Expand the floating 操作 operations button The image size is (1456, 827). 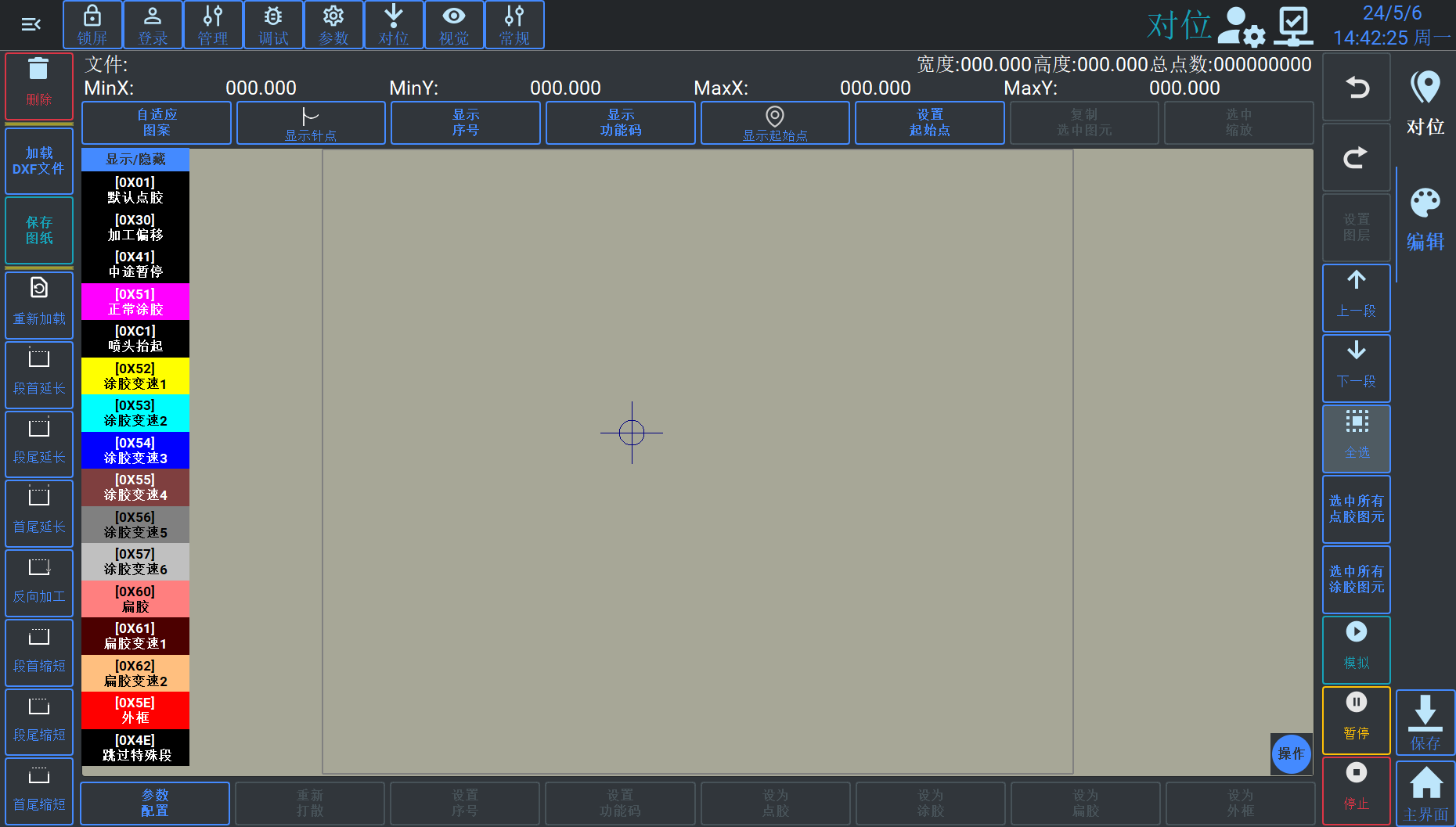(1291, 753)
